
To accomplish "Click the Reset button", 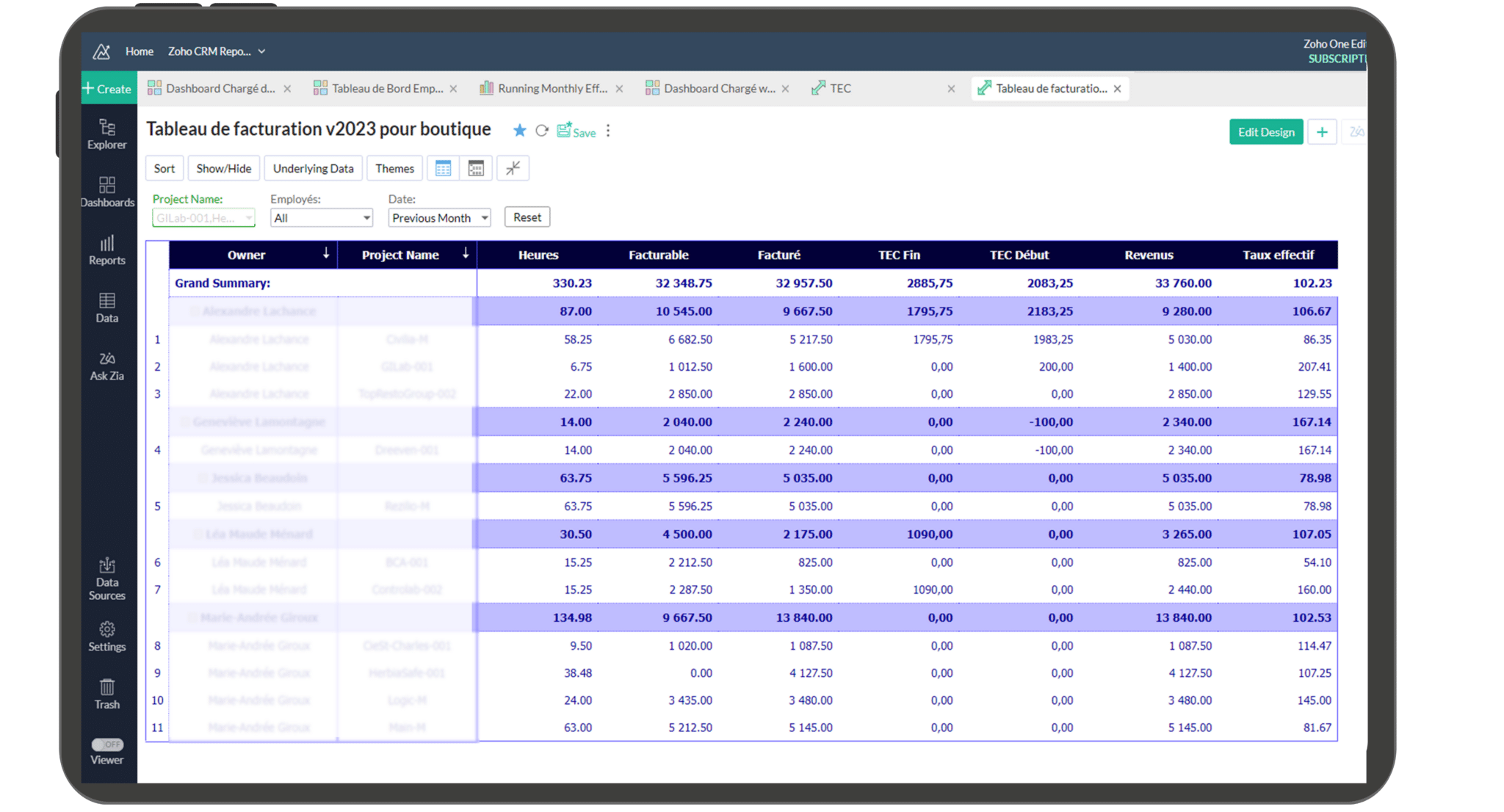I will [x=526, y=216].
